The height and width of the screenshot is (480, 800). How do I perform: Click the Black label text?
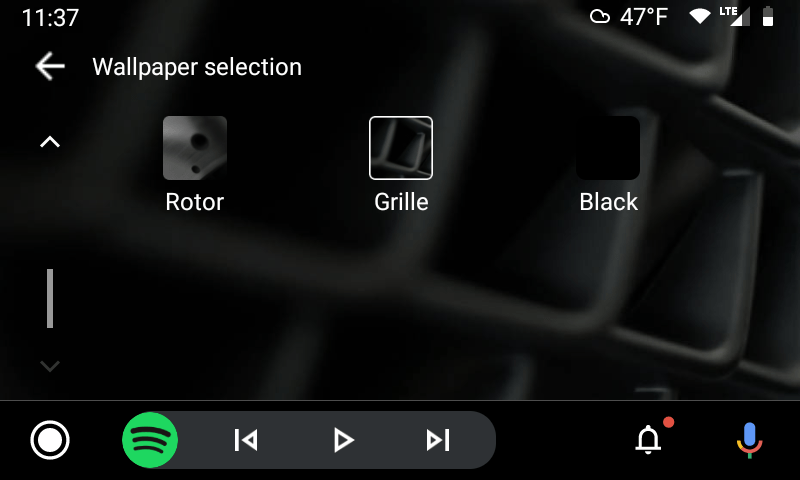pos(608,202)
